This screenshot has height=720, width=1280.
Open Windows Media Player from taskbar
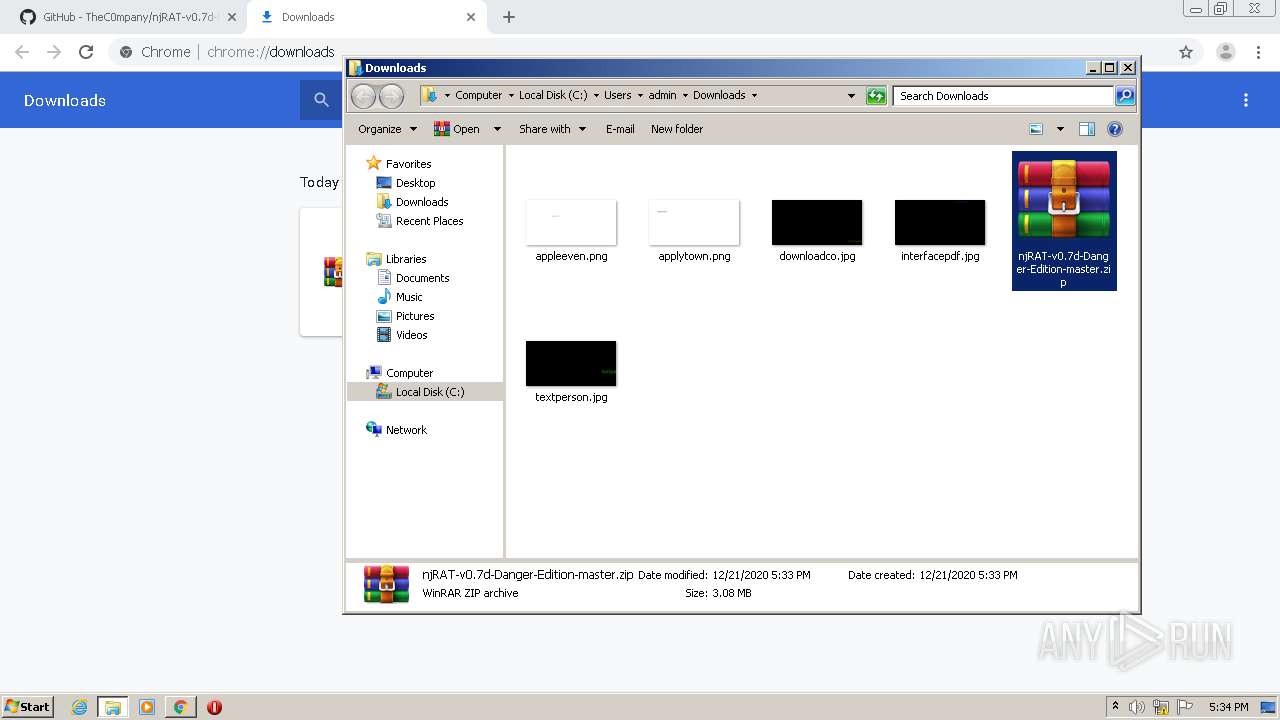pos(147,707)
